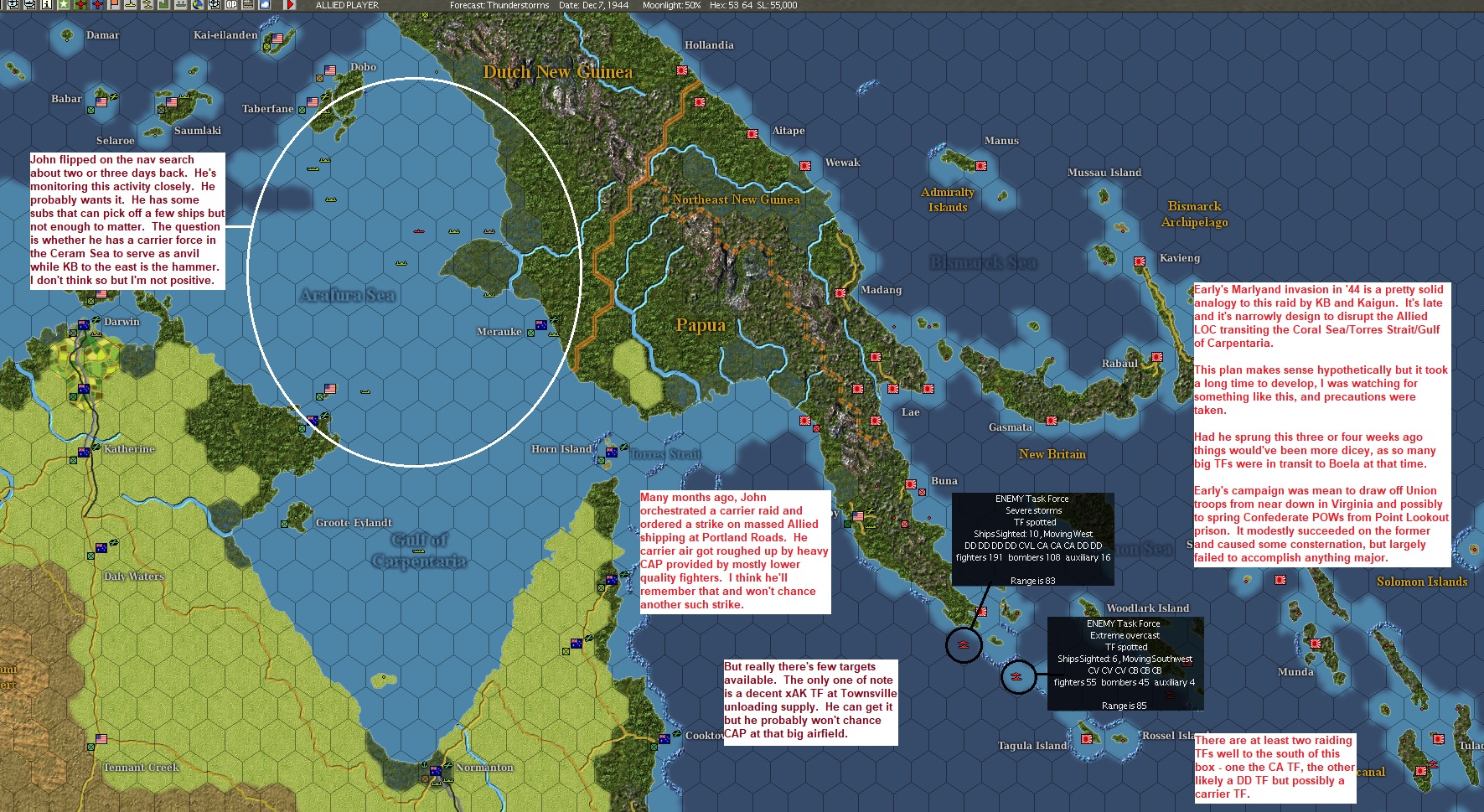Viewport: 1484px width, 812px height.
Task: Click the orange flag toolbar icon
Action: pyautogui.click(x=114, y=4)
